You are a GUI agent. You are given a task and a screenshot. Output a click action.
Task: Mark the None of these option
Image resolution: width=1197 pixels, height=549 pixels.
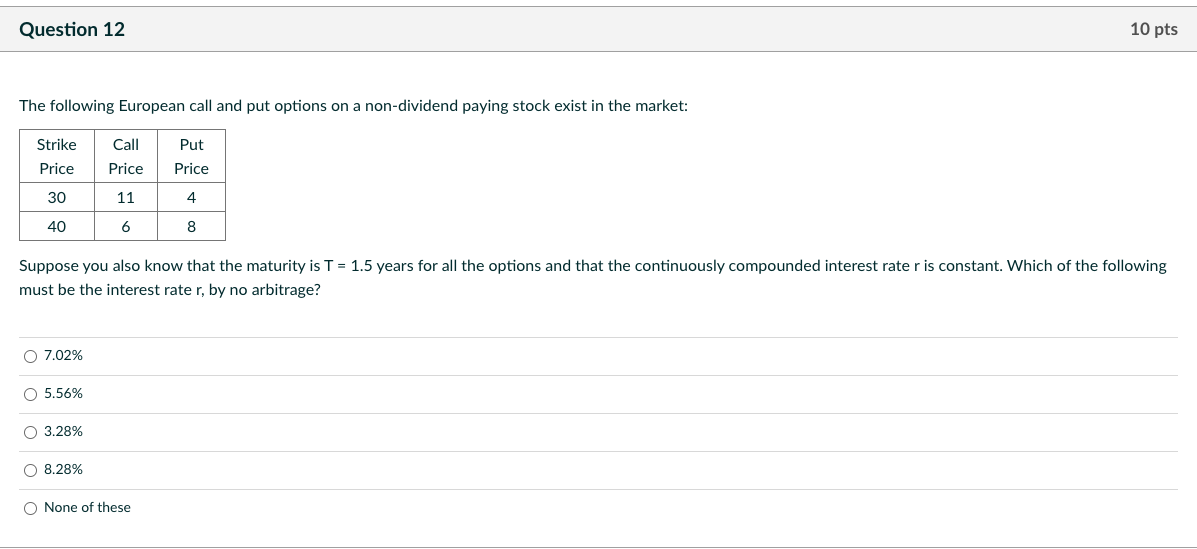point(31,509)
